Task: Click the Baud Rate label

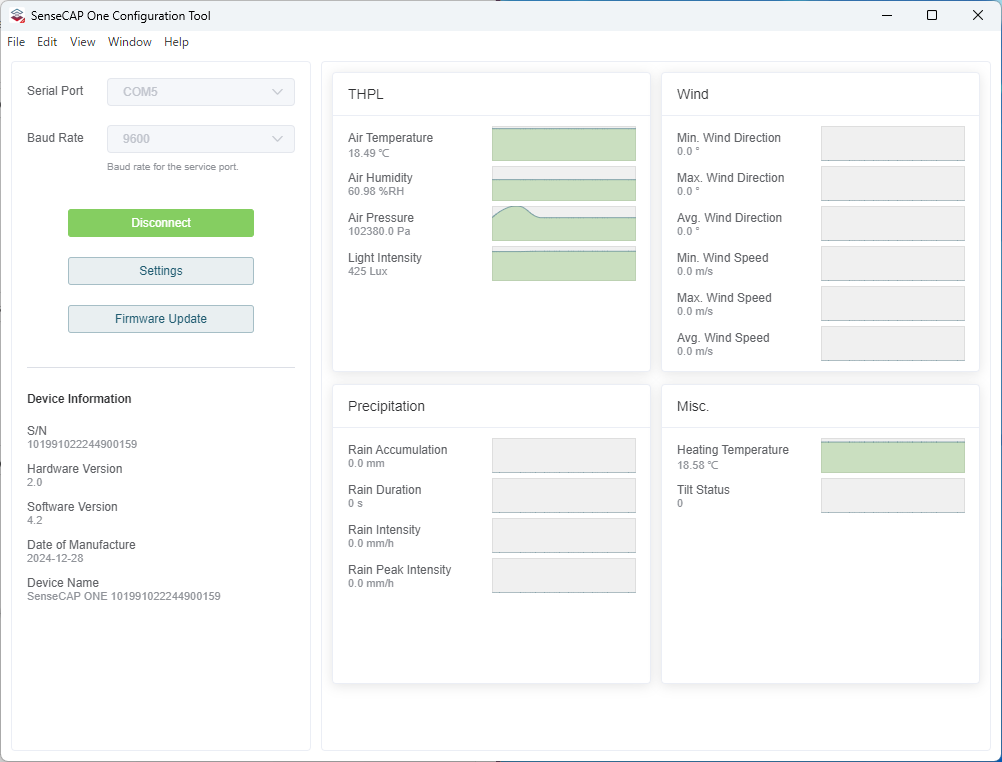Action: coord(55,137)
